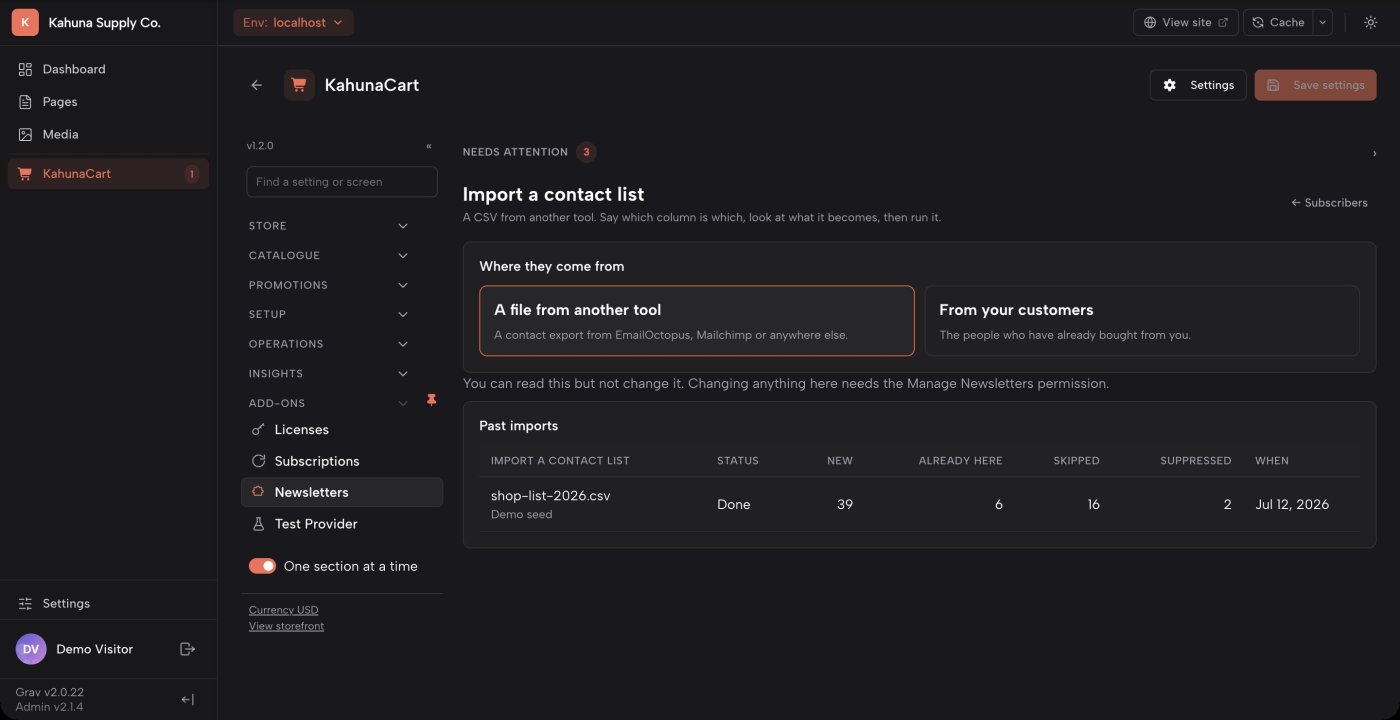Expand the SETUP section
Image resolution: width=1400 pixels, height=720 pixels.
pyautogui.click(x=328, y=314)
